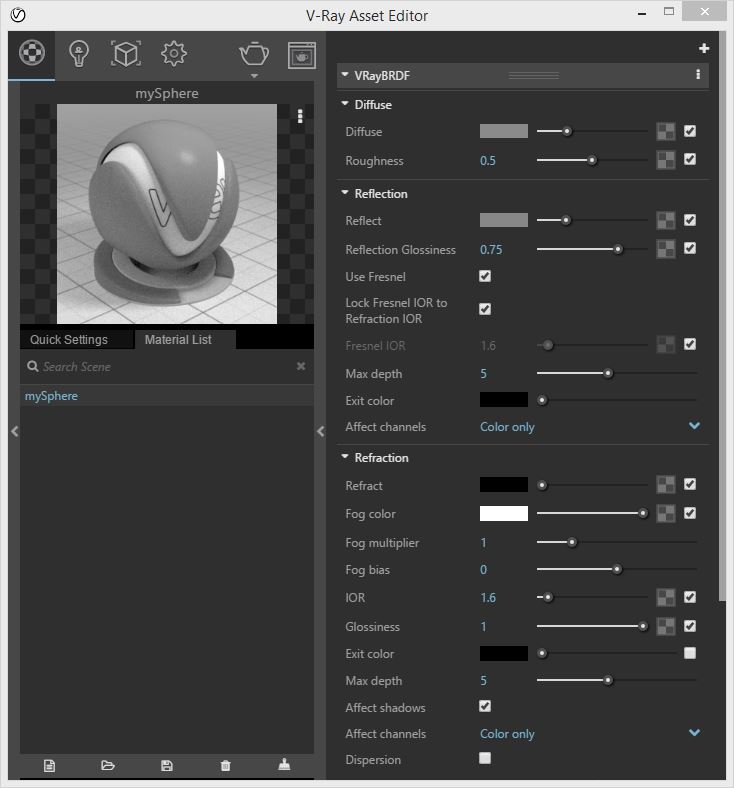Collapse the far left panel arrow
Image resolution: width=734 pixels, height=788 pixels.
pos(15,431)
